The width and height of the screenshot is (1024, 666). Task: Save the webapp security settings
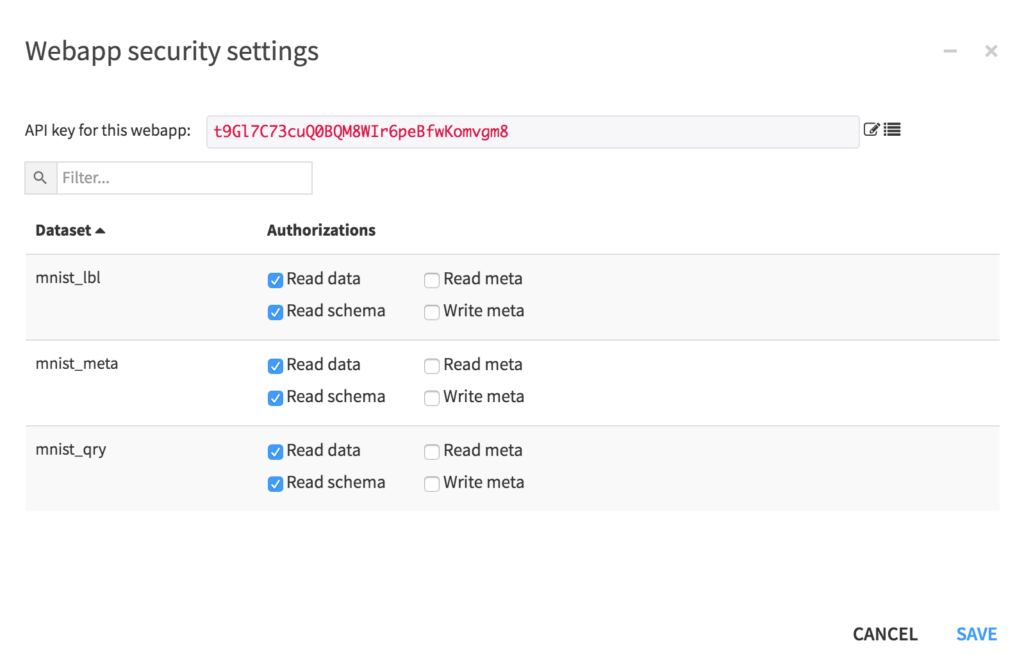click(x=976, y=633)
